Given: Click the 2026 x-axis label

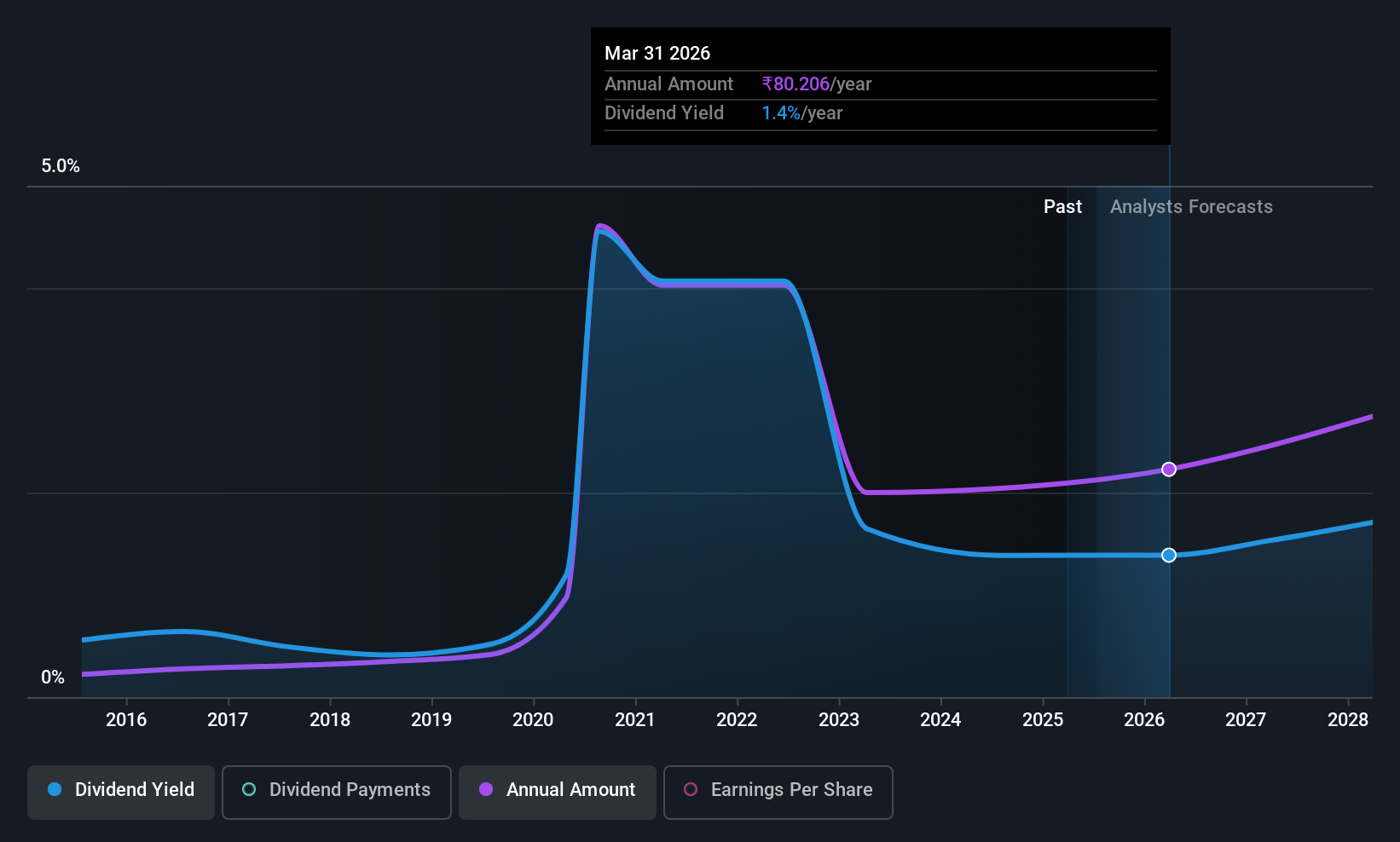Looking at the screenshot, I should [x=1144, y=720].
